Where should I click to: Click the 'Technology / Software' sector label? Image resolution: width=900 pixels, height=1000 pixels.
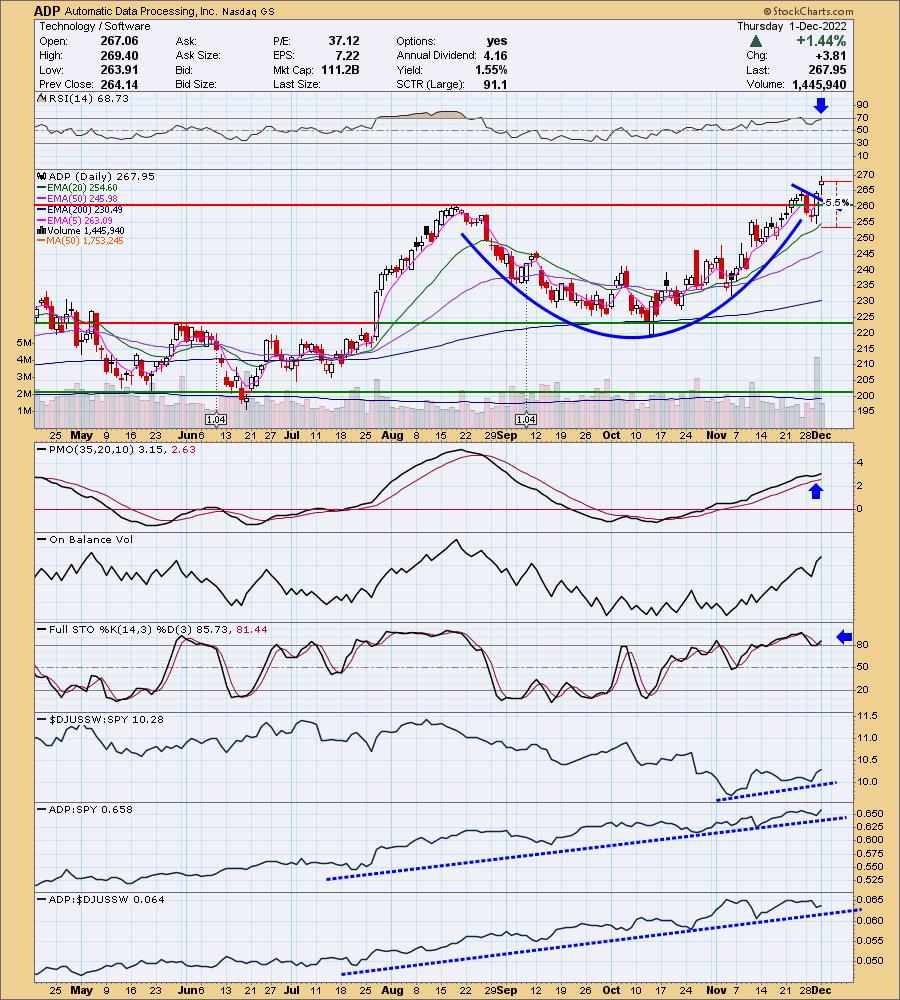[95, 26]
